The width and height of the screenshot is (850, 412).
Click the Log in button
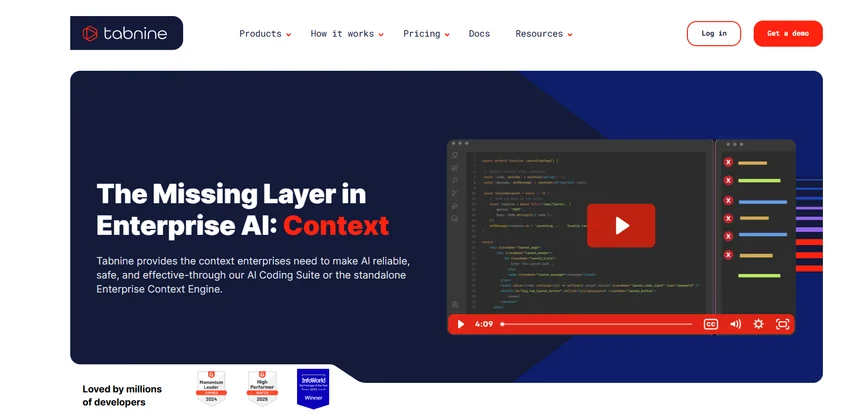(714, 34)
